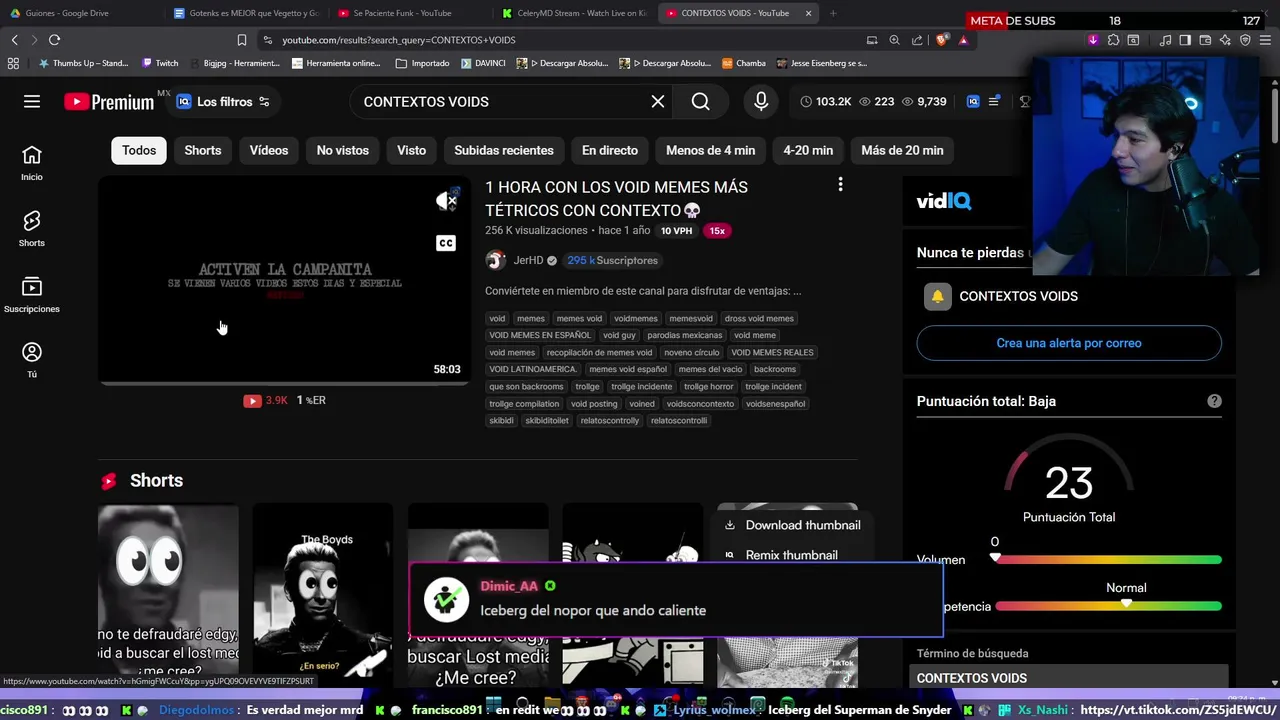This screenshot has width=1280, height=720.
Task: Select the Shorts filter chip
Action: click(x=203, y=150)
